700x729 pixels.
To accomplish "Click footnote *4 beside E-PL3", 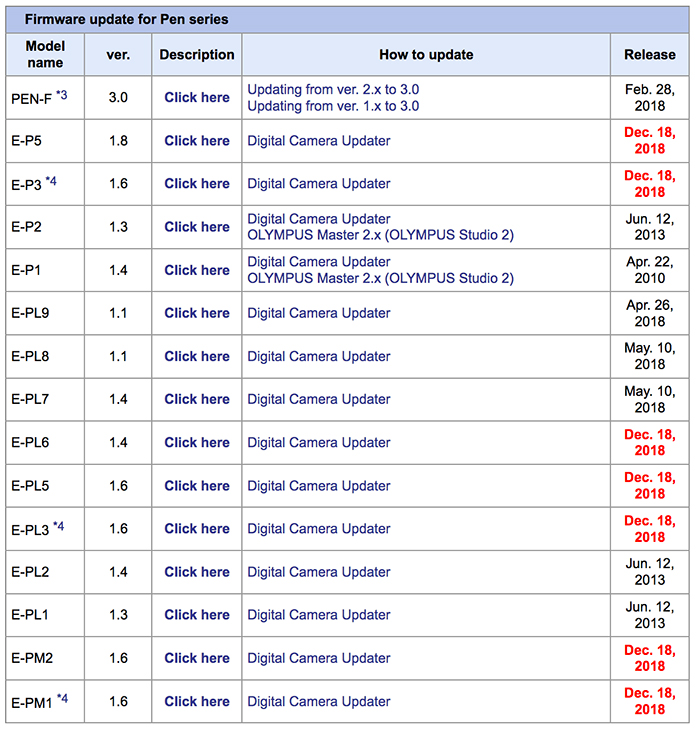I will click(x=59, y=526).
